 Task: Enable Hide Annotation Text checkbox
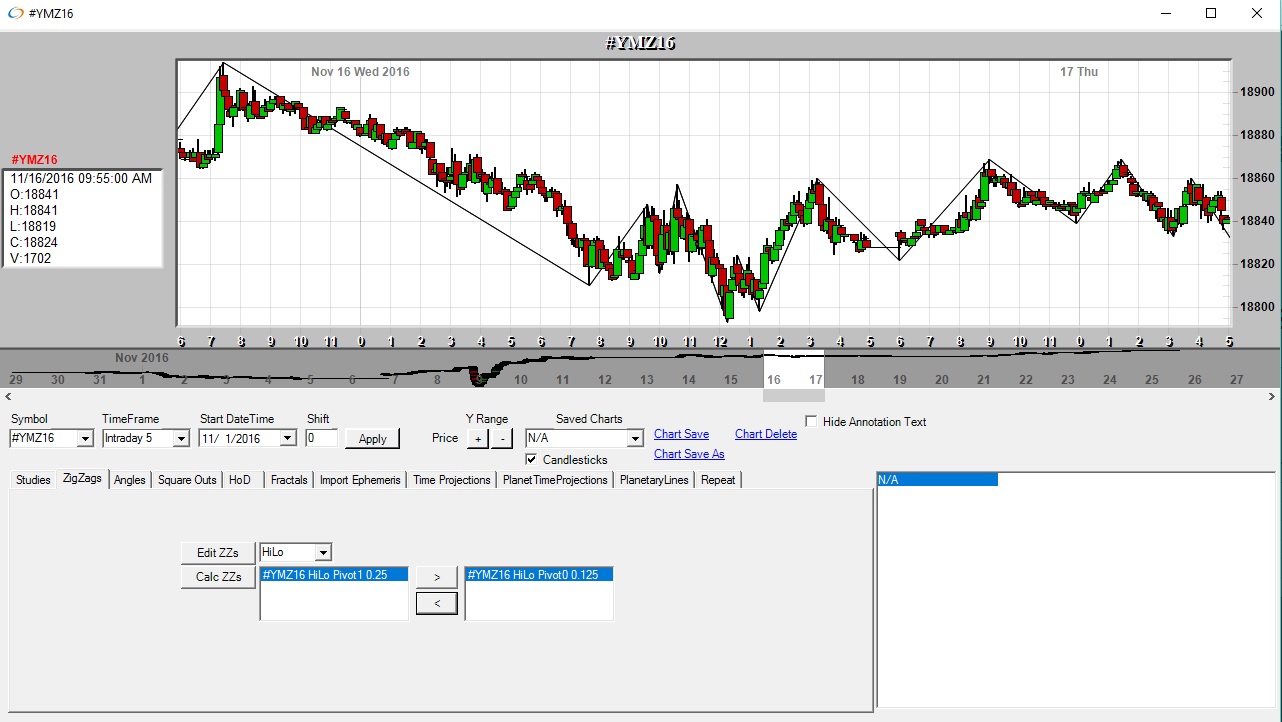tap(811, 422)
